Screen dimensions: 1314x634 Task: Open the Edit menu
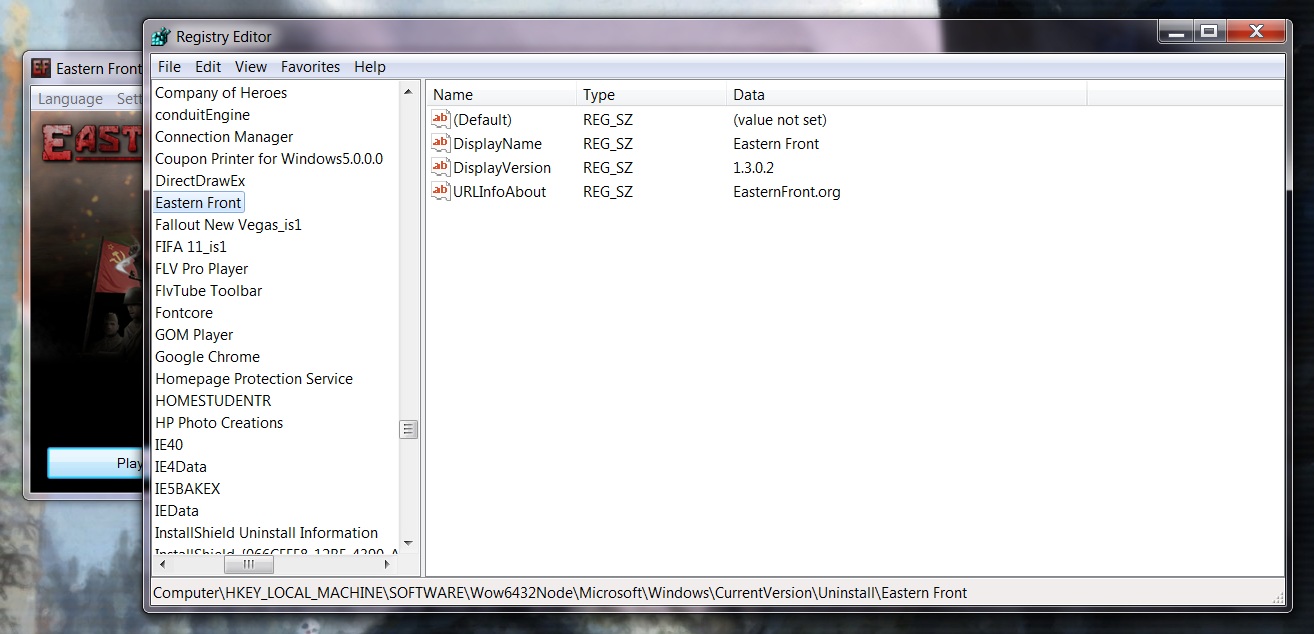[208, 67]
